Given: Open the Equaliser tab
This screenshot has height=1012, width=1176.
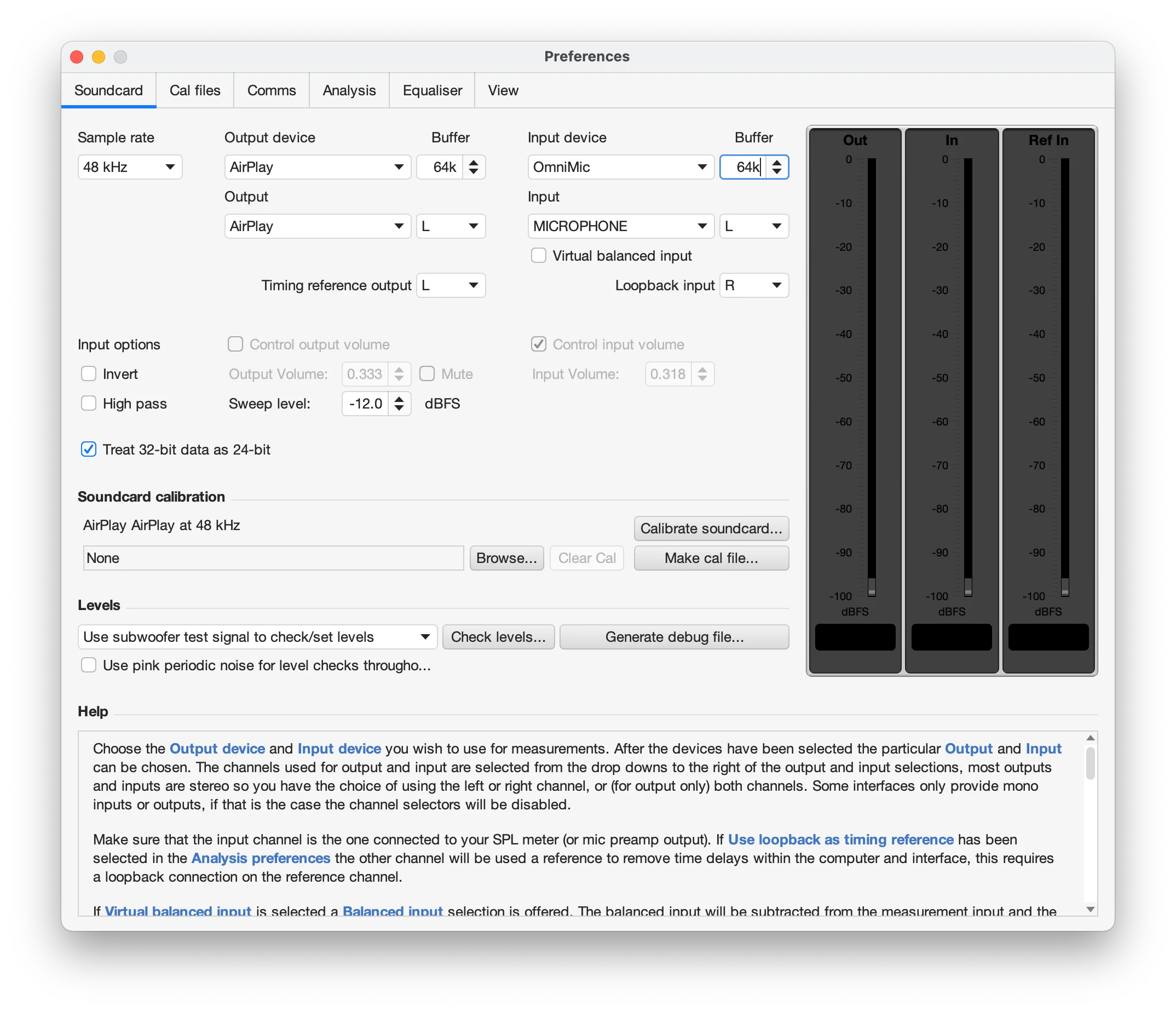Looking at the screenshot, I should [432, 91].
